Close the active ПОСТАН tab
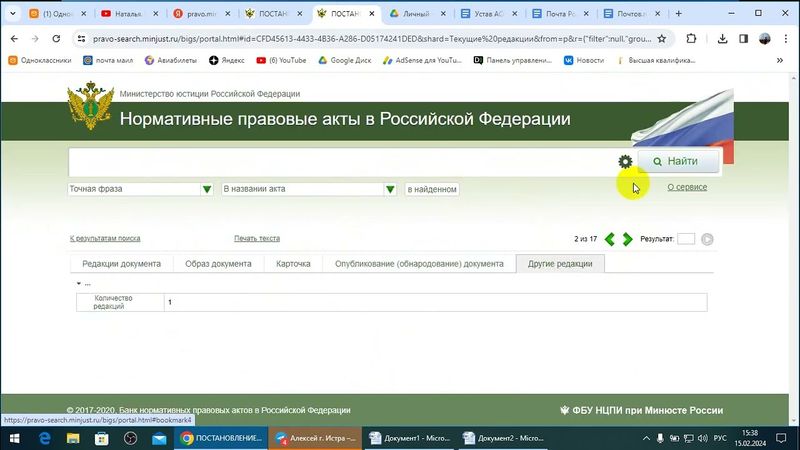The width and height of the screenshot is (800, 450). point(372,14)
